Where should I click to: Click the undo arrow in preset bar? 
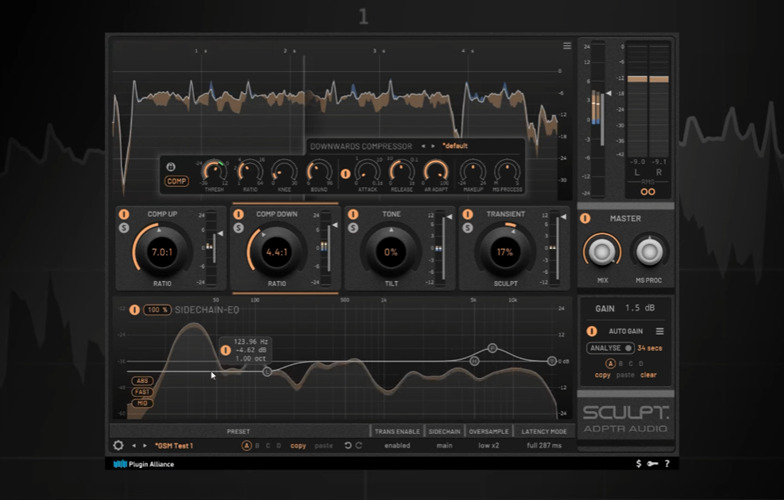tap(347, 445)
